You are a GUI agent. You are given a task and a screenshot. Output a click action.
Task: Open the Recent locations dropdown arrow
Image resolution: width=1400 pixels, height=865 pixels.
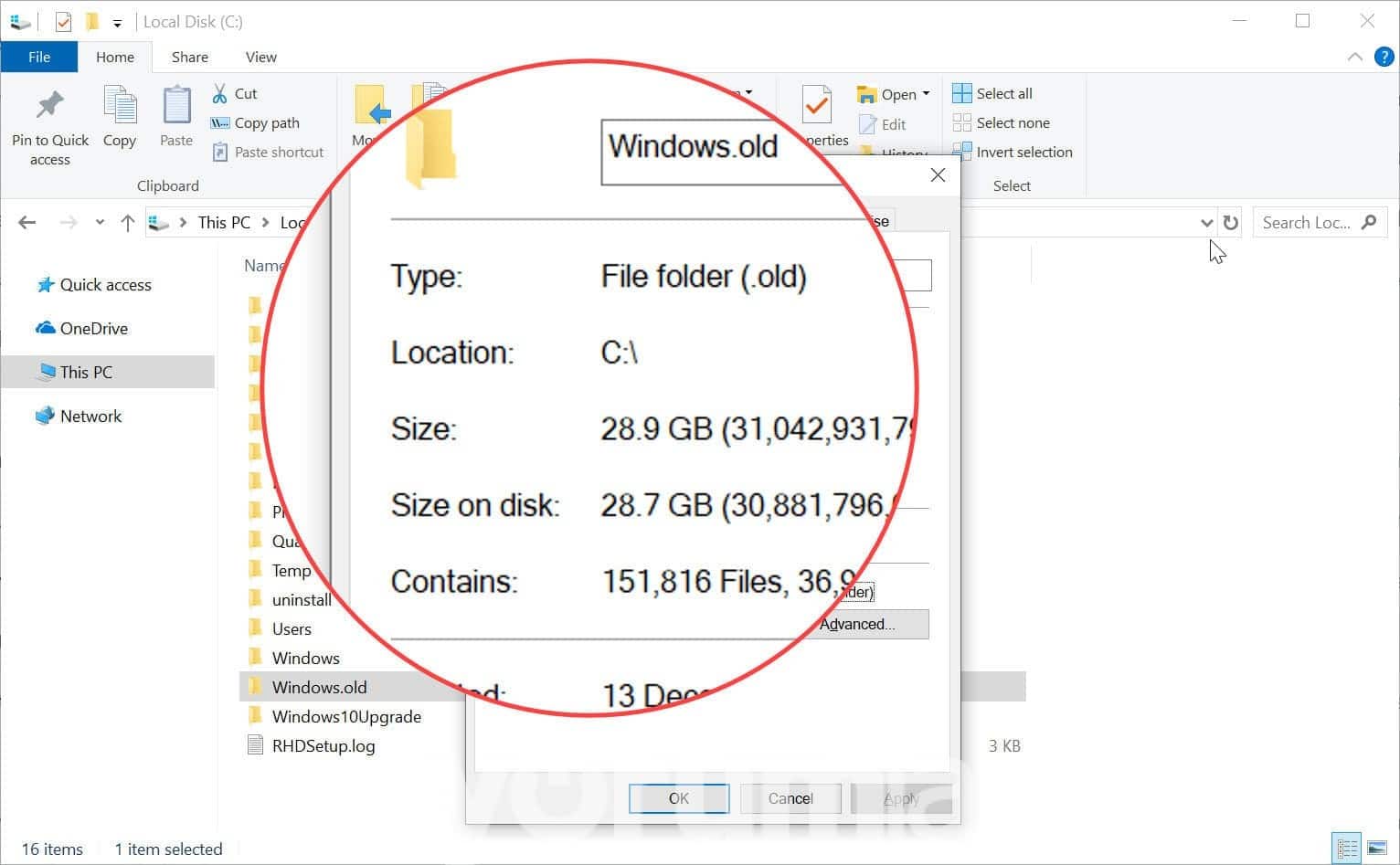click(x=100, y=222)
